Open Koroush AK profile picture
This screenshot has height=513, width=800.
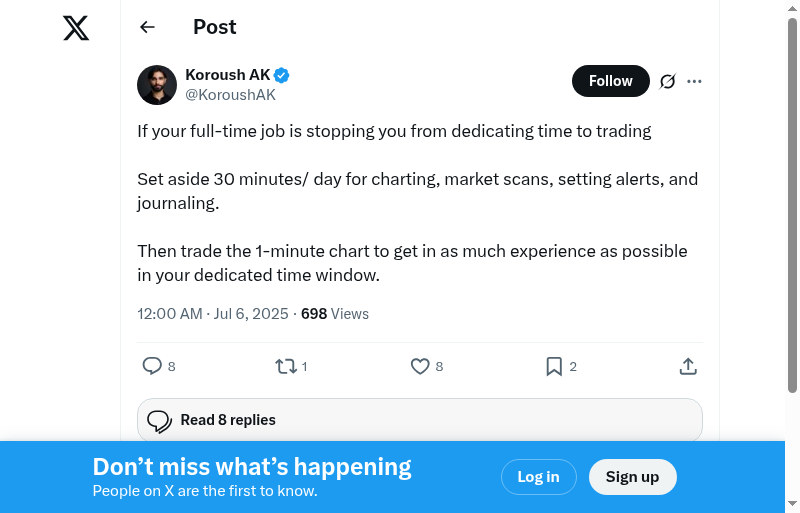[x=157, y=85]
